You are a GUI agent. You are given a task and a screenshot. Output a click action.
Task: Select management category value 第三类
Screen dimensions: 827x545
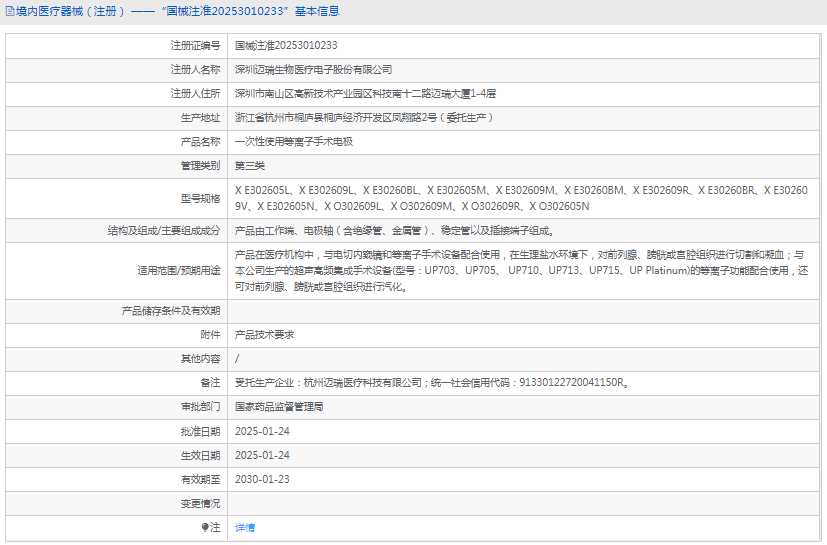pos(249,166)
